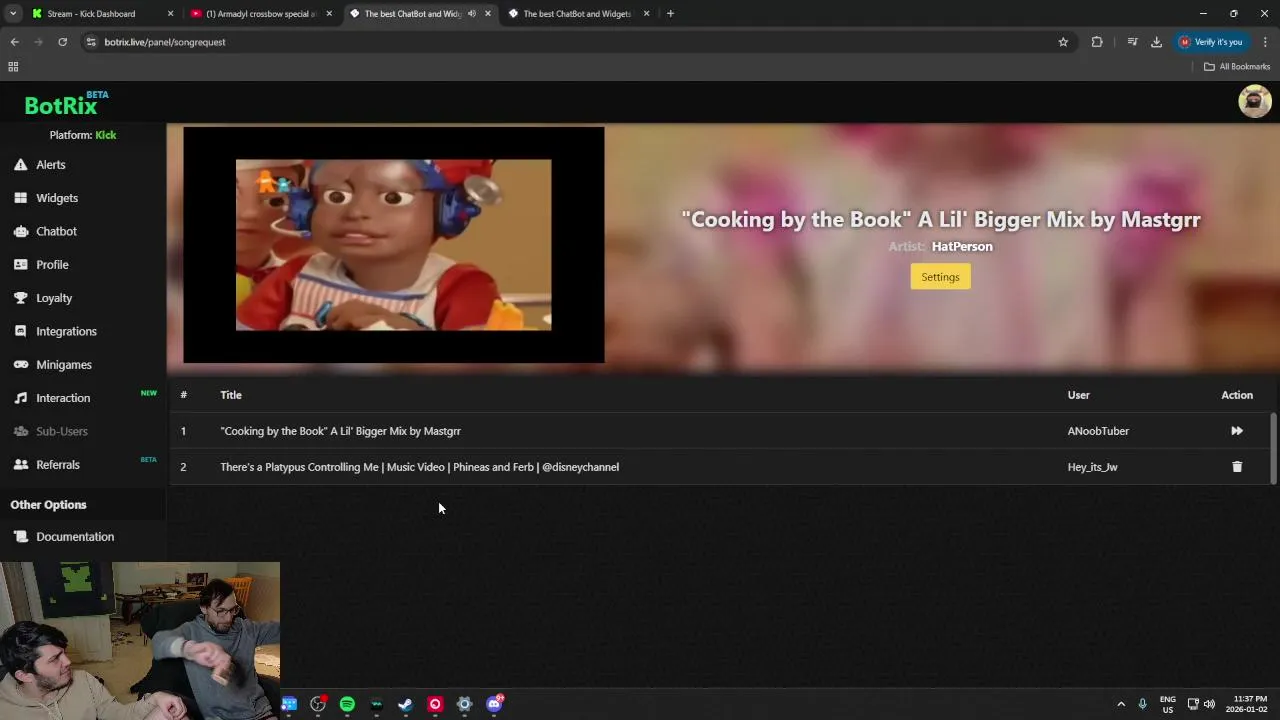Open the Settings gear on taskbar
This screenshot has width=1280, height=720.
pyautogui.click(x=464, y=704)
